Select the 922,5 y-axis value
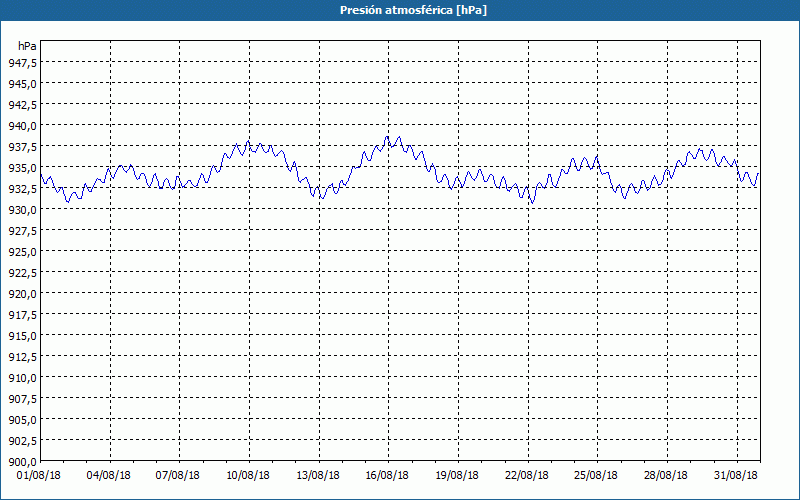The image size is (800, 500). click(x=22, y=272)
